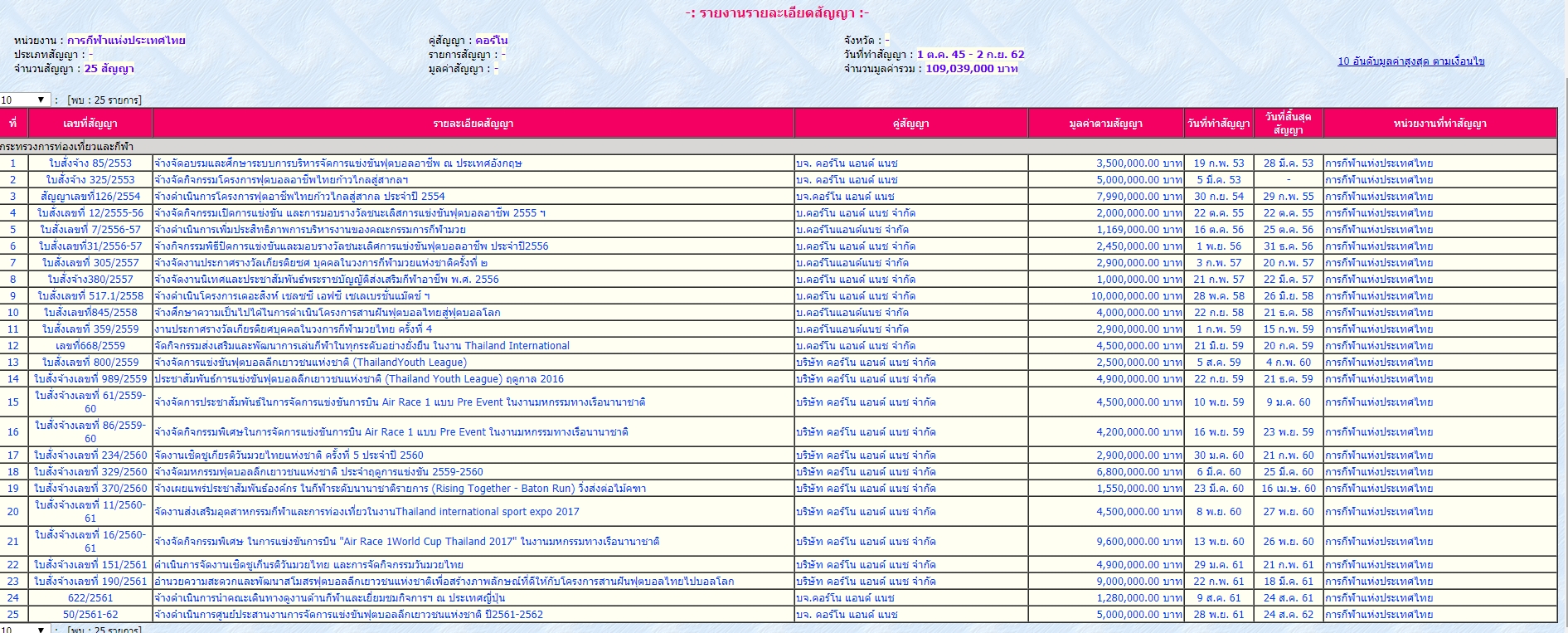Click the Rising Together - Baton Run contract detail
The image size is (1568, 633).
point(400,489)
